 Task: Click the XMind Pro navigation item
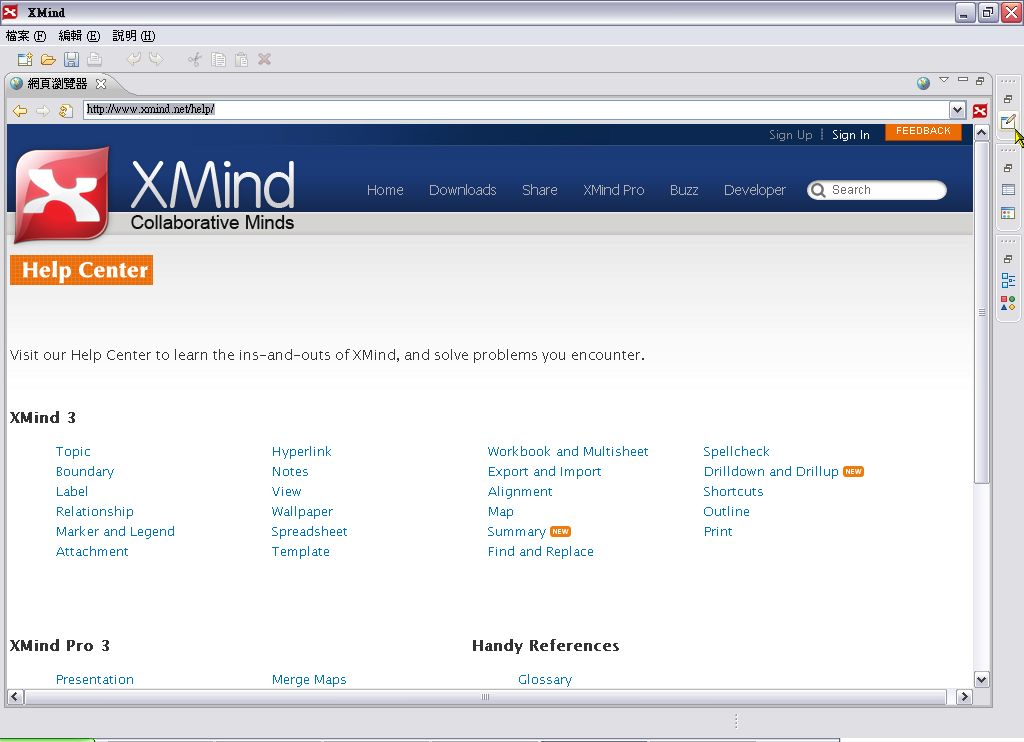613,190
